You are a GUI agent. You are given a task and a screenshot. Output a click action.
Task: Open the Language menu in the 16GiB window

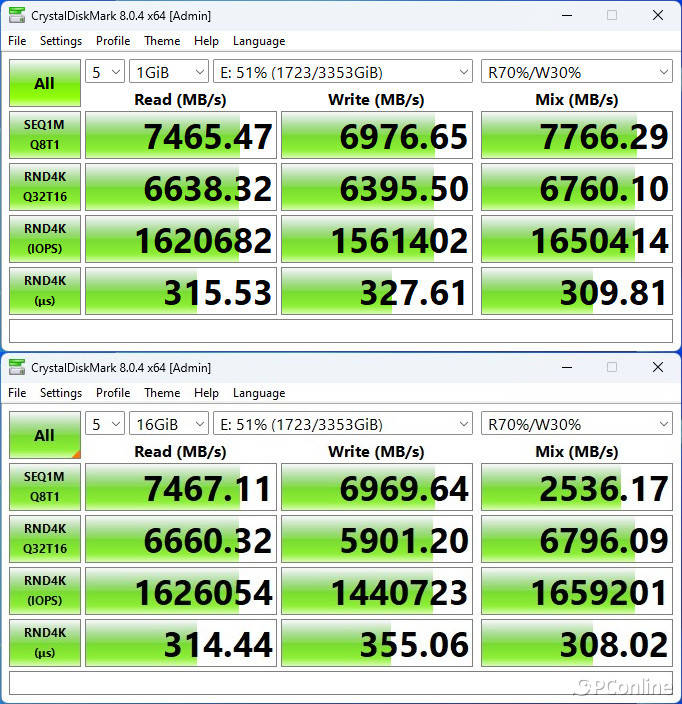pos(259,393)
